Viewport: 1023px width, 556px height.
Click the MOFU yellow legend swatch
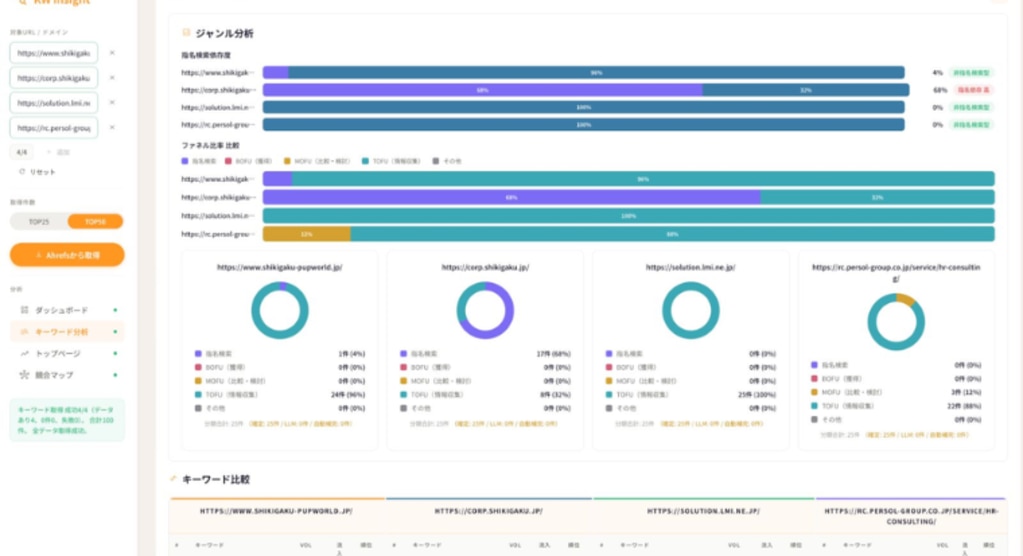click(287, 161)
